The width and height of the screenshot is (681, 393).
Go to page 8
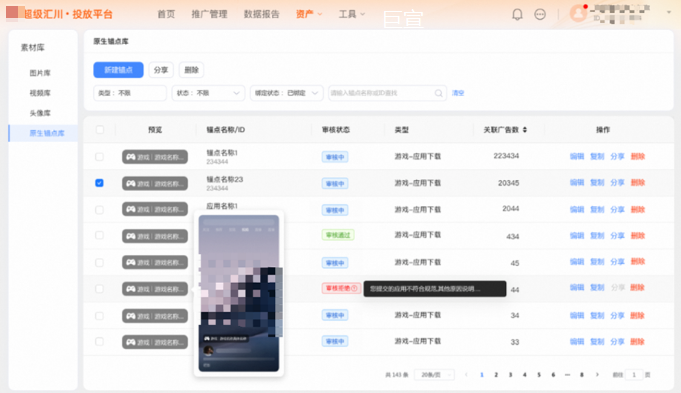[x=582, y=375]
